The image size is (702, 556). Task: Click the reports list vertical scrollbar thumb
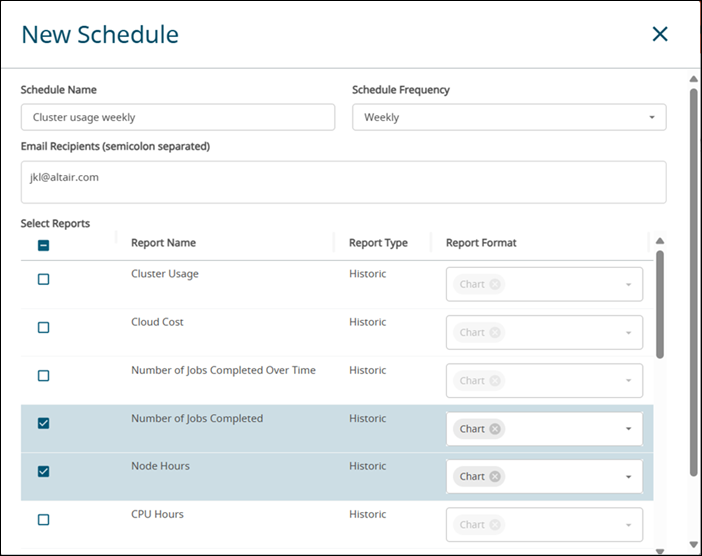point(659,304)
